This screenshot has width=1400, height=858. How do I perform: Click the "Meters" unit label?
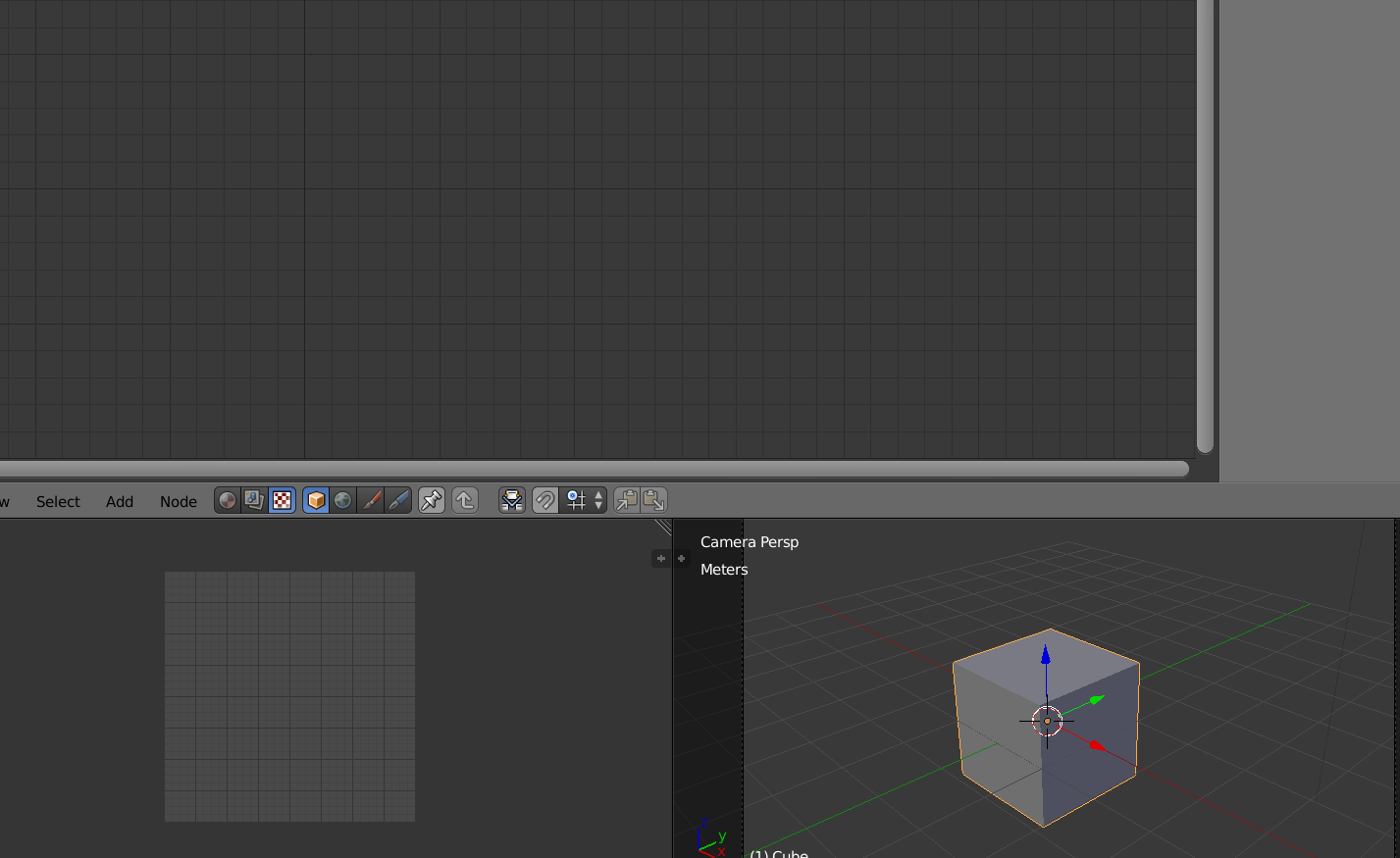[724, 570]
